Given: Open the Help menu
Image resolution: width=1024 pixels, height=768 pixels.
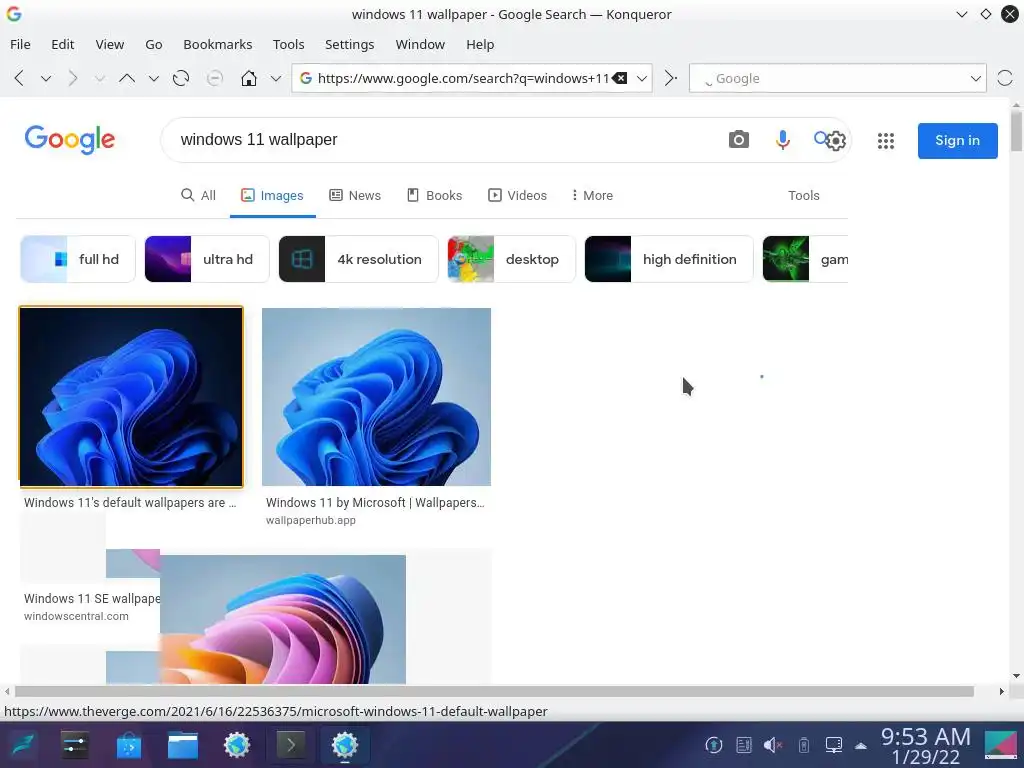Looking at the screenshot, I should 480,44.
